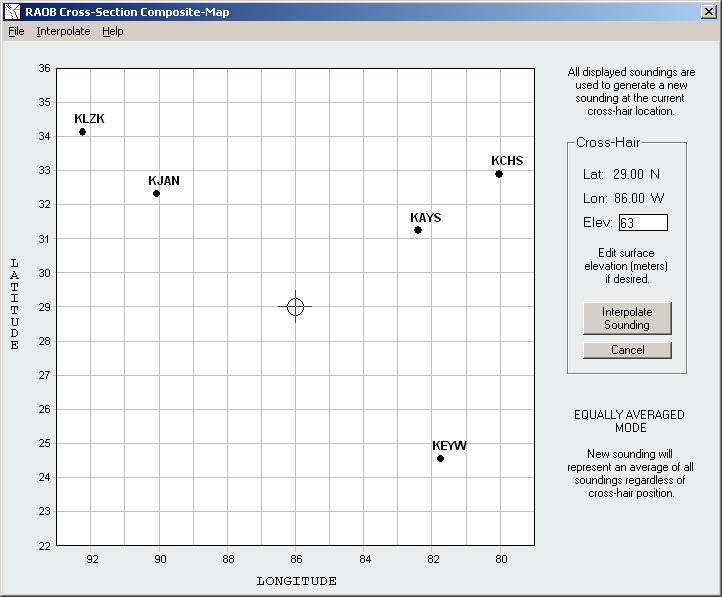Click the KJAN station label
This screenshot has height=597, width=722.
[164, 180]
